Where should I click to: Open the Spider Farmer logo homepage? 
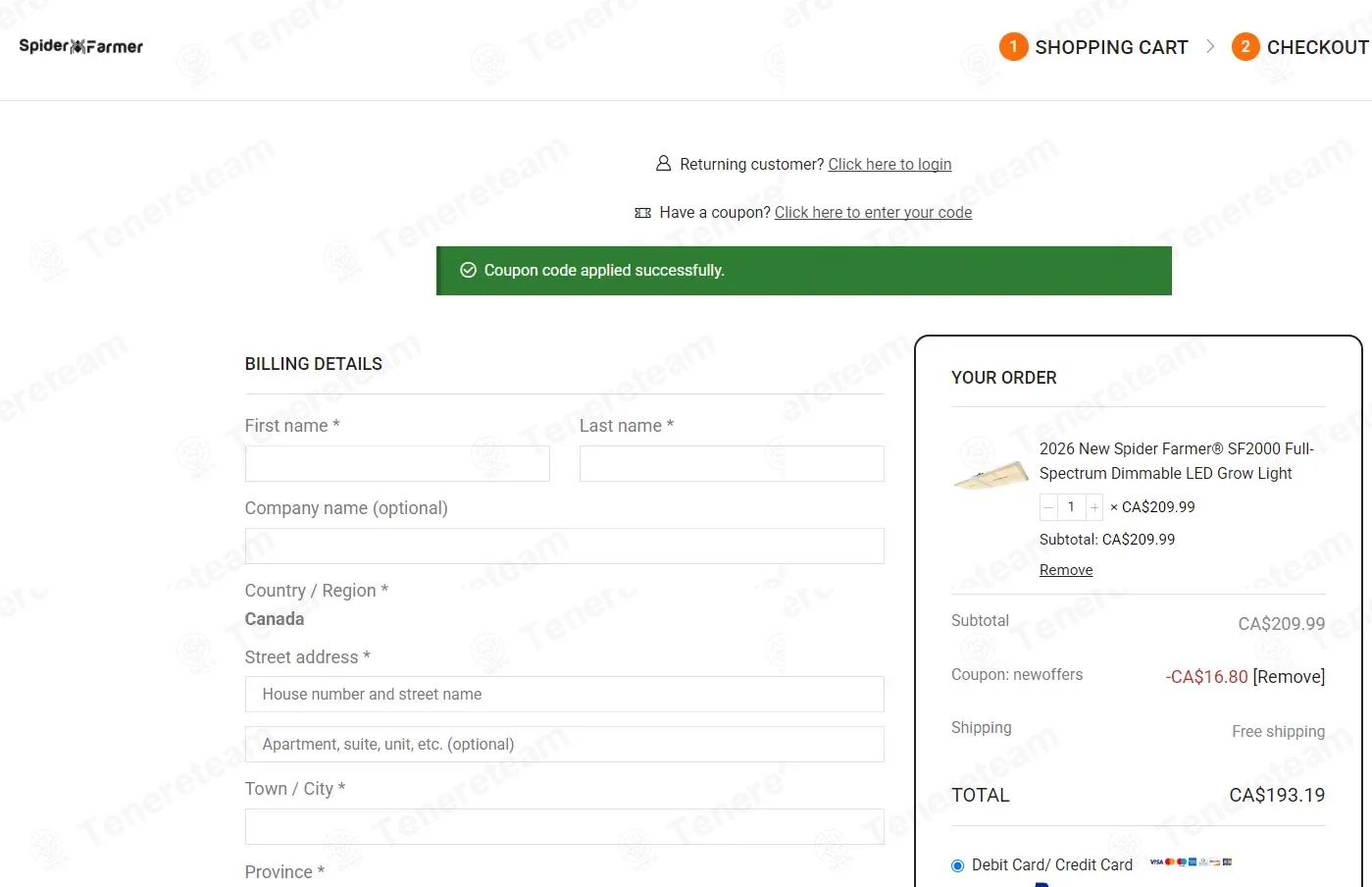pos(80,46)
